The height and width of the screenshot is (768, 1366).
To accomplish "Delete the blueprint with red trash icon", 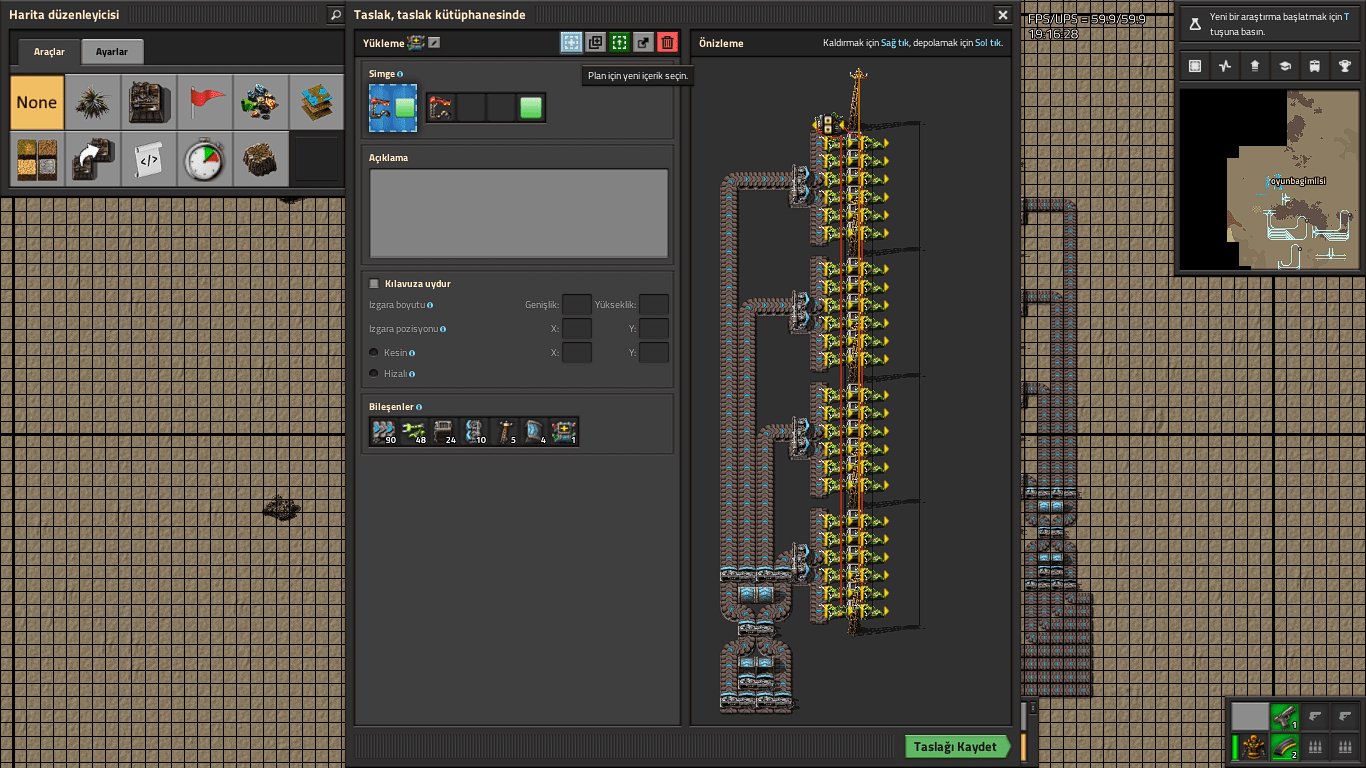I will coord(667,42).
